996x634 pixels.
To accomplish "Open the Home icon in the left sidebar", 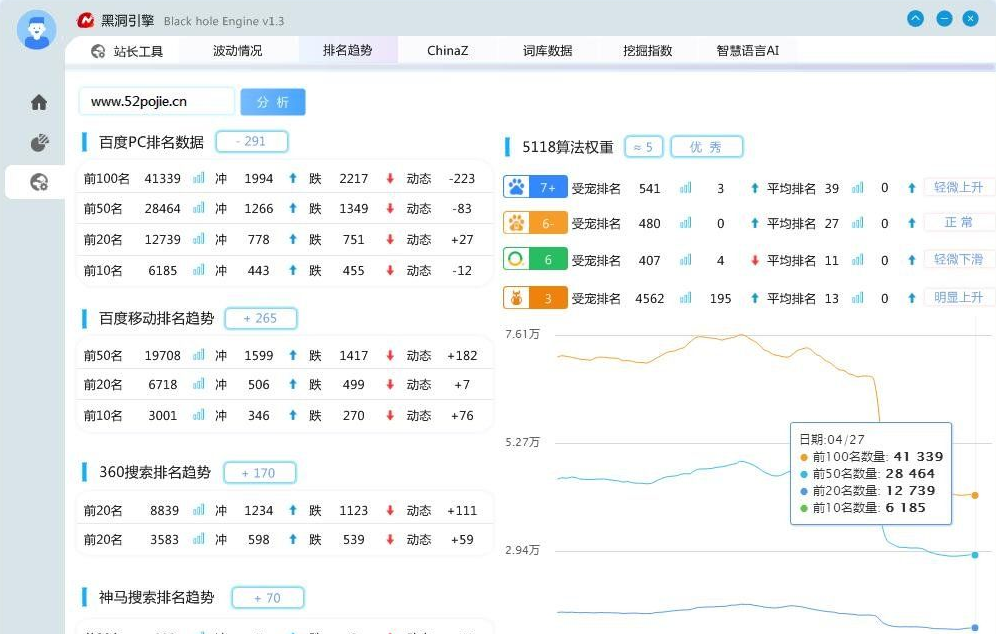I will pos(37,102).
